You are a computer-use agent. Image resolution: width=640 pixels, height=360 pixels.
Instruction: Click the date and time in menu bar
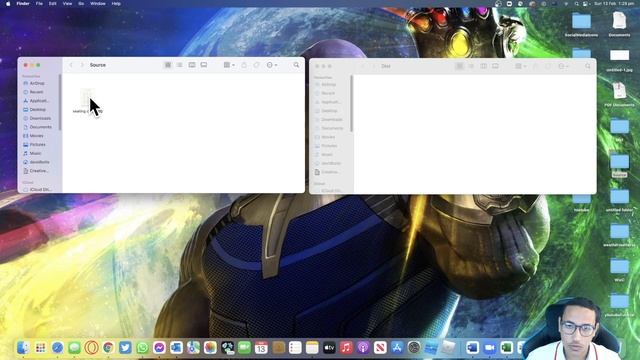click(614, 4)
